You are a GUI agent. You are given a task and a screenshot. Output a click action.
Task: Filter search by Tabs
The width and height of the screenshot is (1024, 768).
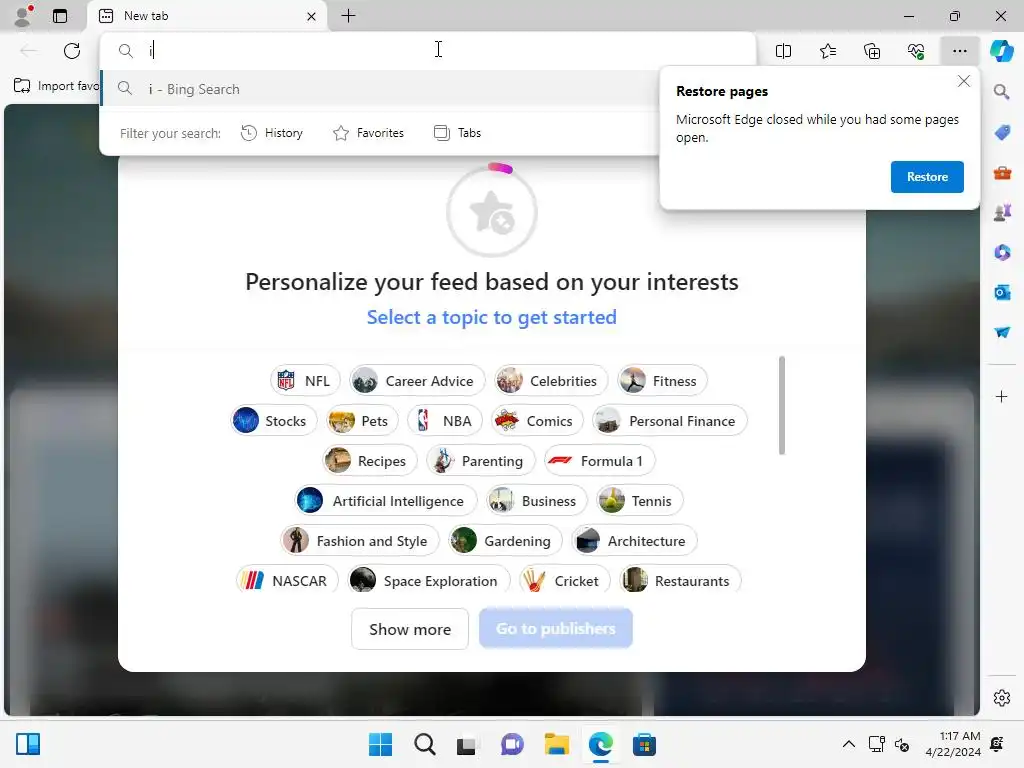(457, 133)
